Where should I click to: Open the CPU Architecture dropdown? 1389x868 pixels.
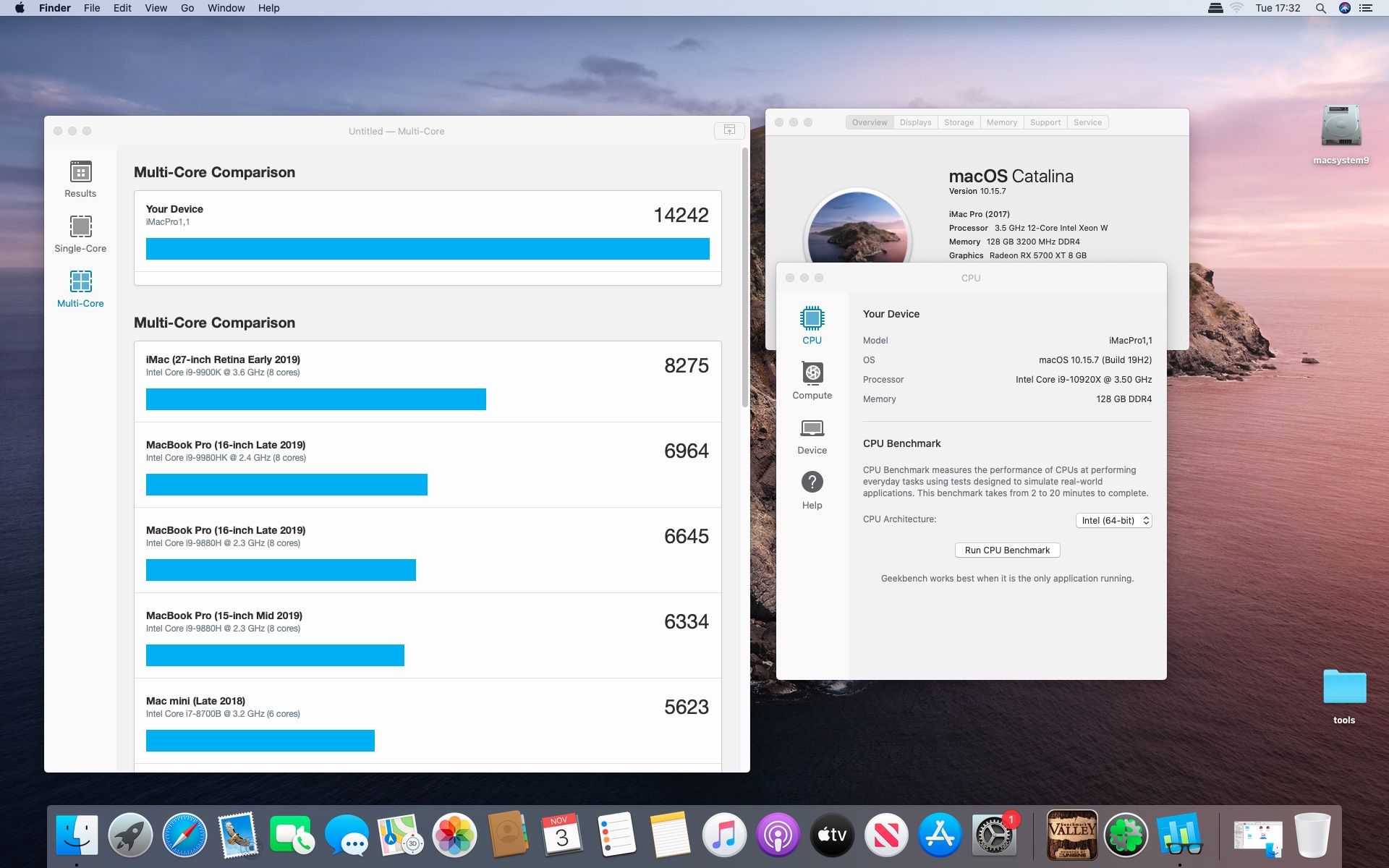pos(1114,521)
